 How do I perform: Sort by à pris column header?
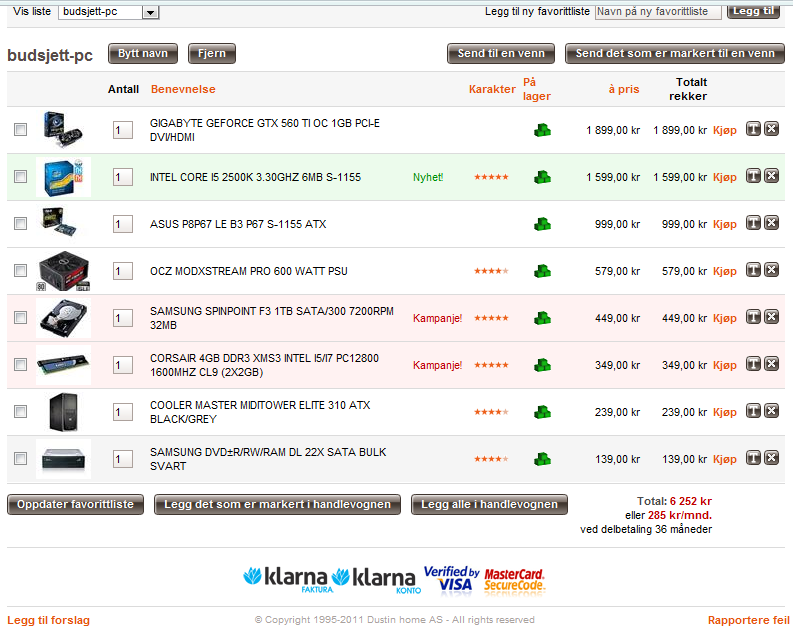point(624,89)
